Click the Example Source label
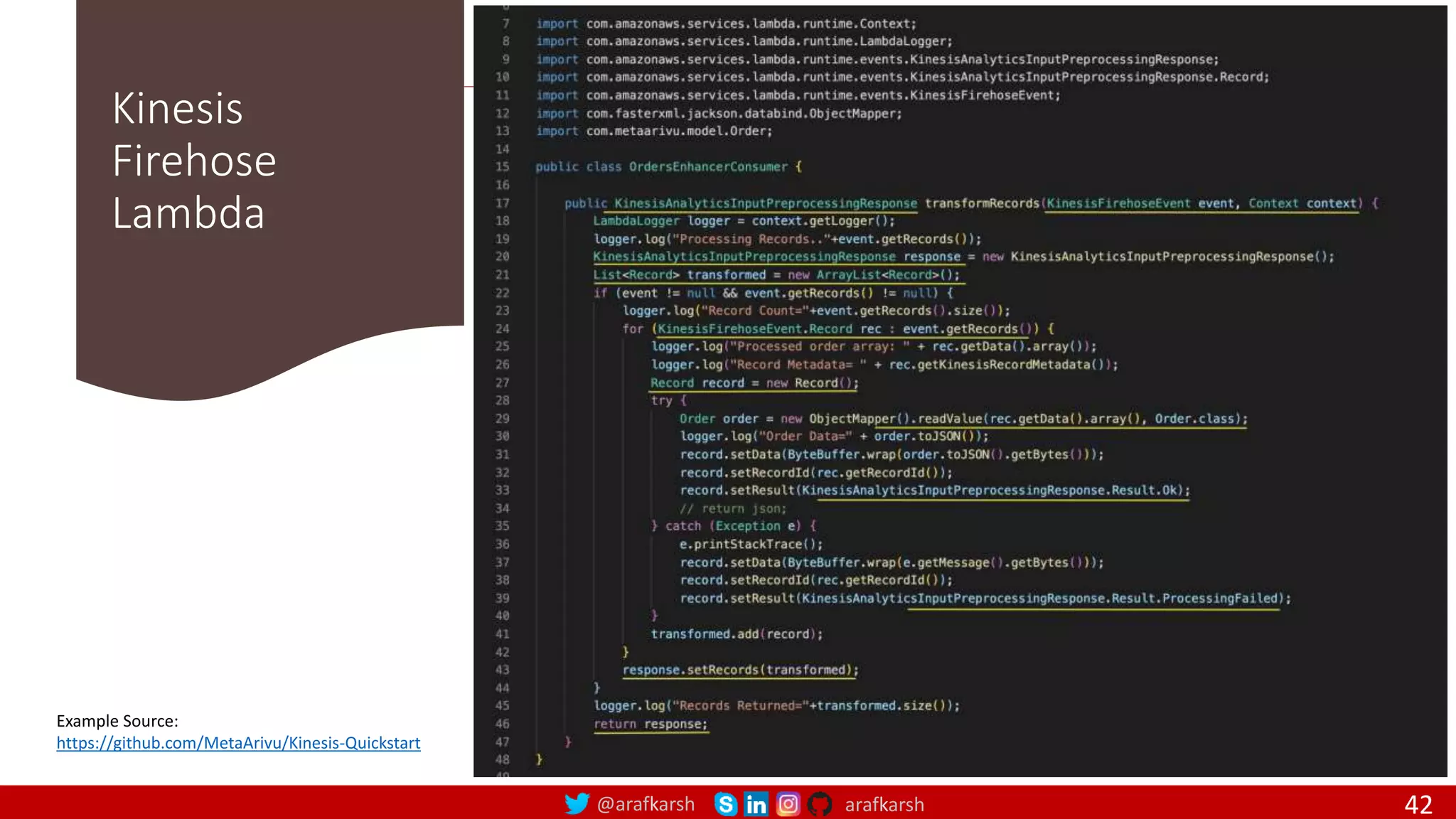Screen dimensions: 1456x819 click(117, 721)
